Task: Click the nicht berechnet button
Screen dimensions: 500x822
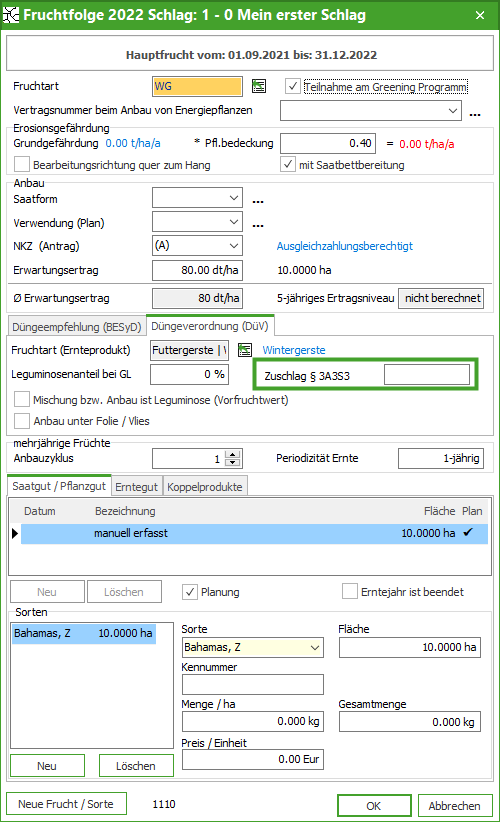Action: click(441, 298)
